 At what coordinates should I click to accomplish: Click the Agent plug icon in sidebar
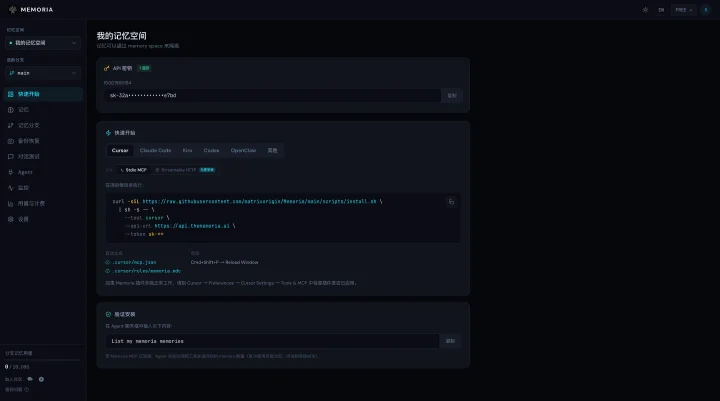pos(11,172)
